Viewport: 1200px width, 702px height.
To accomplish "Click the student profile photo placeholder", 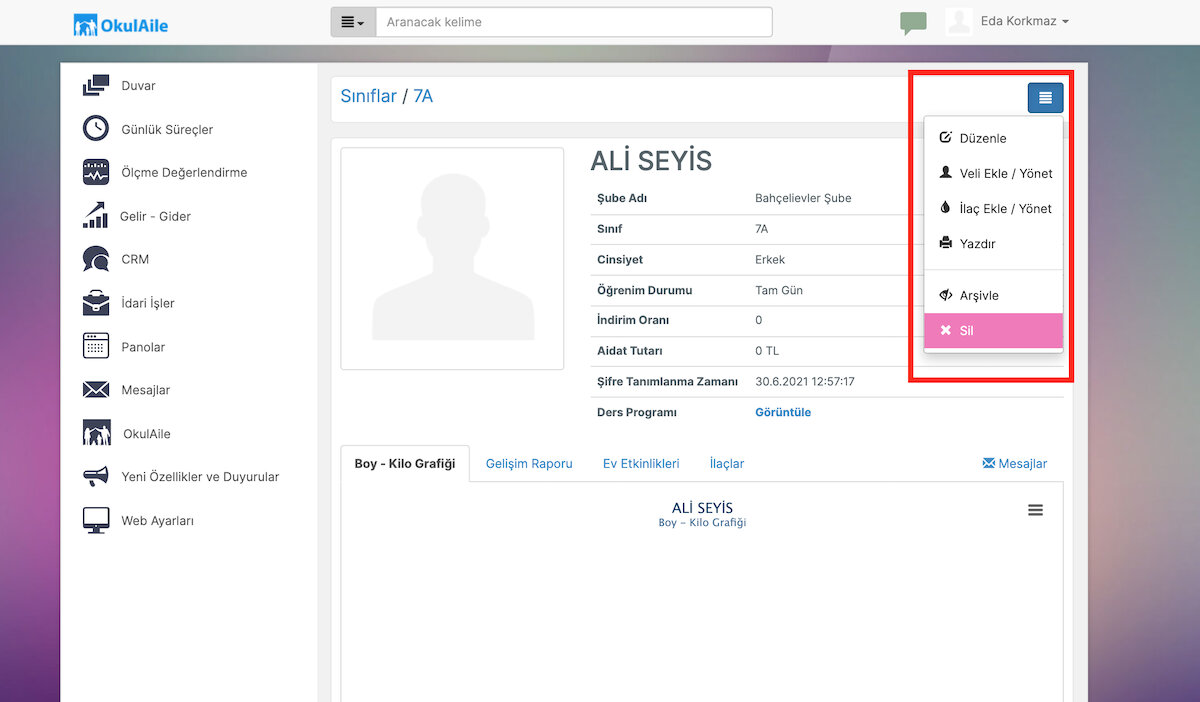I will tap(452, 259).
